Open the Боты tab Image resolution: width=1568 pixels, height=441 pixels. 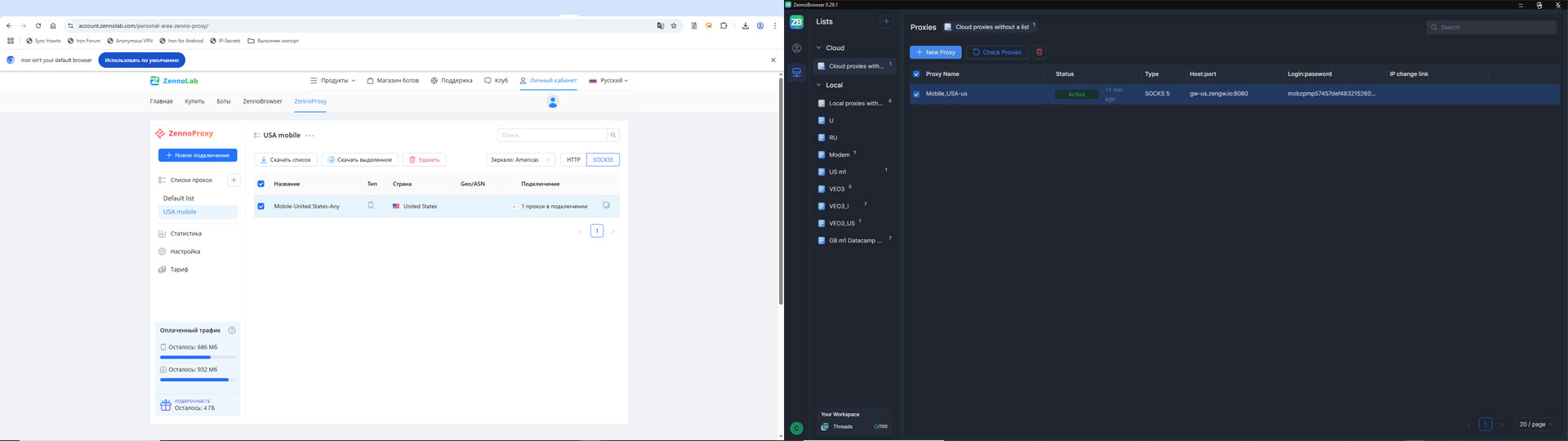point(224,101)
